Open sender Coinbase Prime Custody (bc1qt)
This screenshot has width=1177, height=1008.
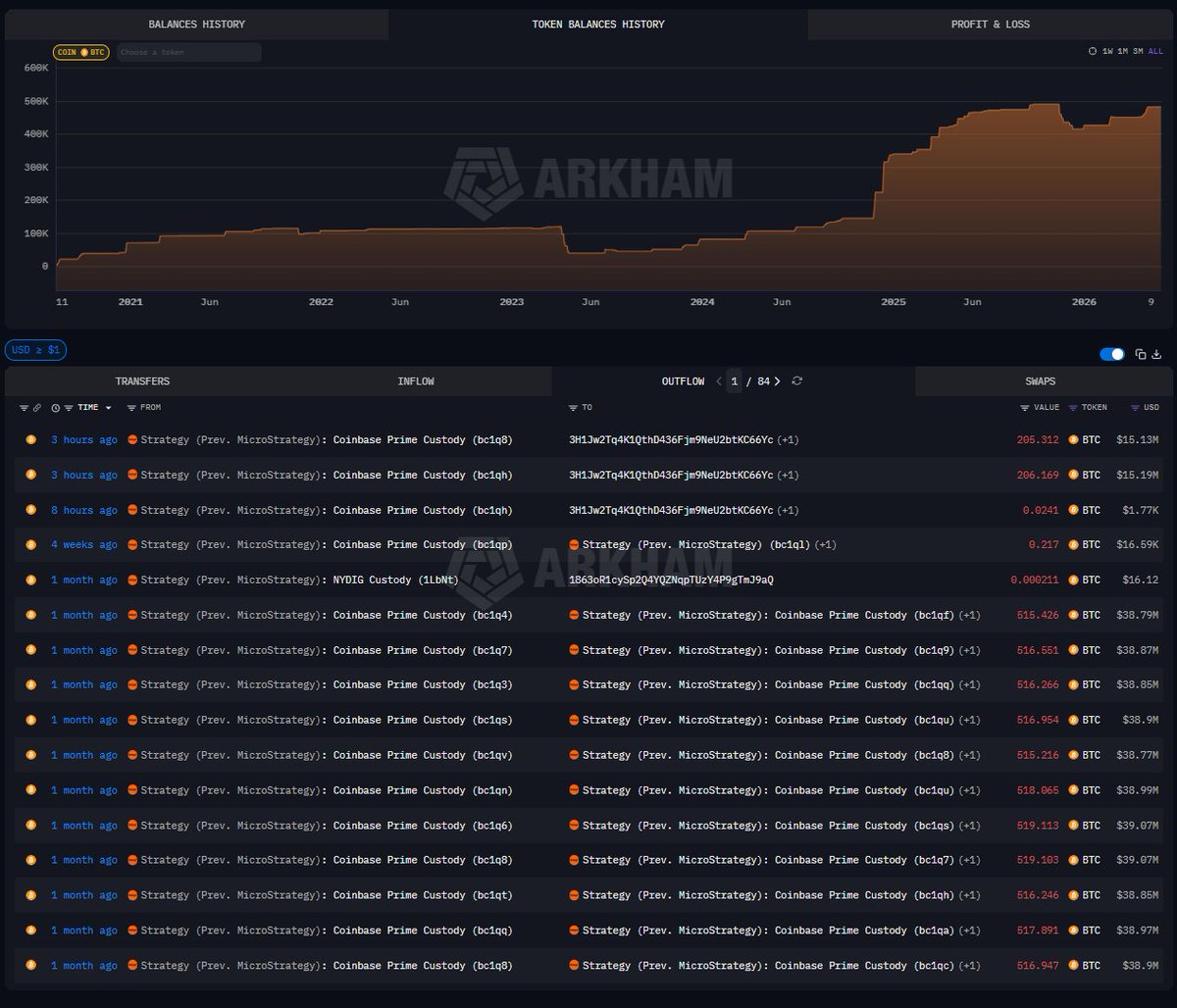click(423, 895)
